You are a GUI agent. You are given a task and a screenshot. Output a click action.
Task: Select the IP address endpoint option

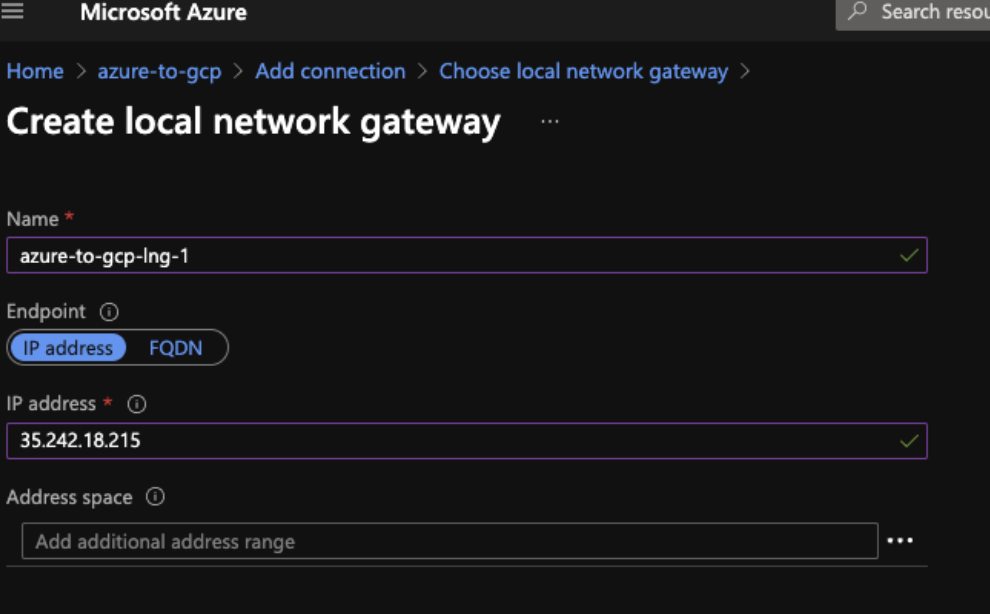tap(68, 348)
